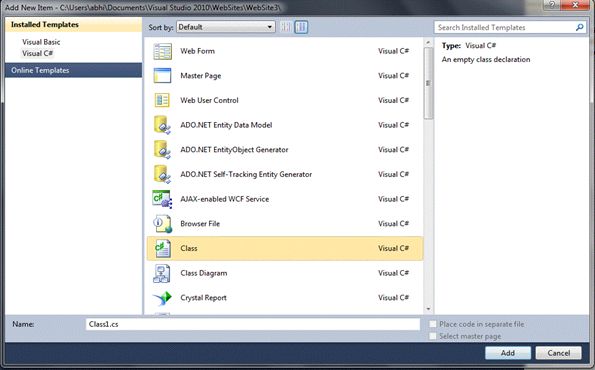Choose the Class Diagram template icon
The width and height of the screenshot is (595, 370).
click(x=162, y=273)
